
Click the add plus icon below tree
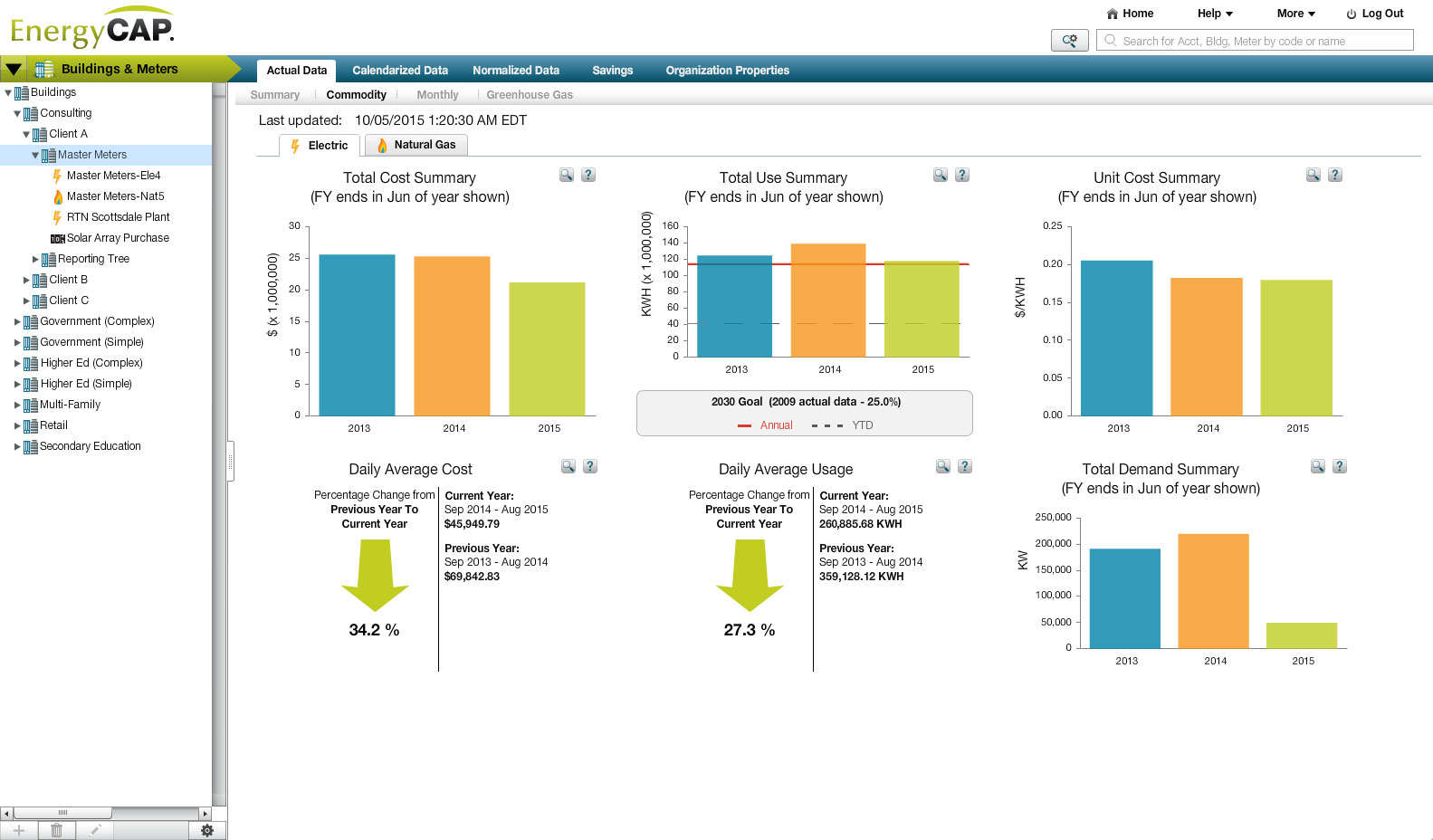point(19,830)
